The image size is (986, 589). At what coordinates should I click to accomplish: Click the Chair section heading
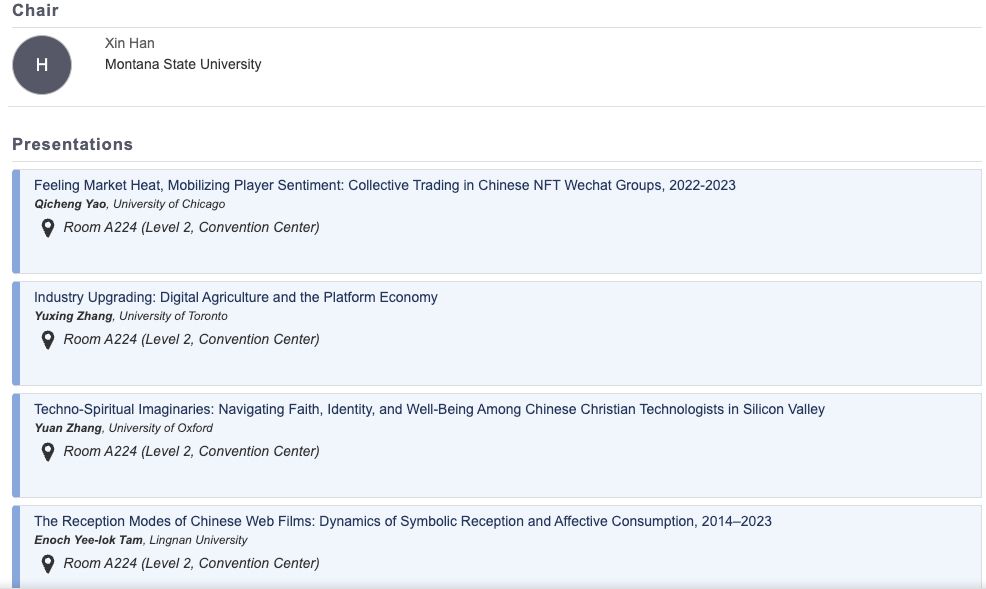[x=35, y=10]
